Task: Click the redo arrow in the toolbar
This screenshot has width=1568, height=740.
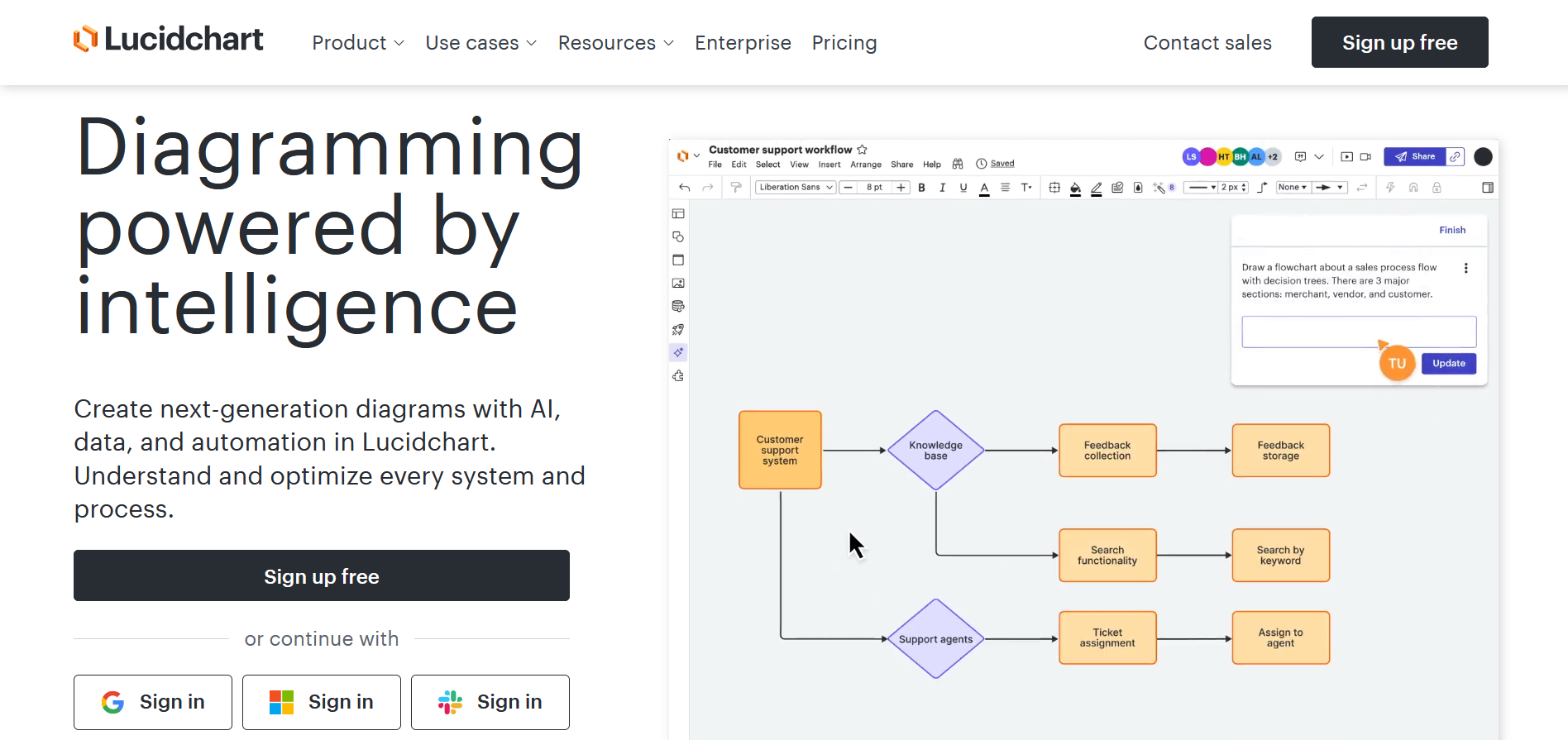Action: click(x=708, y=188)
